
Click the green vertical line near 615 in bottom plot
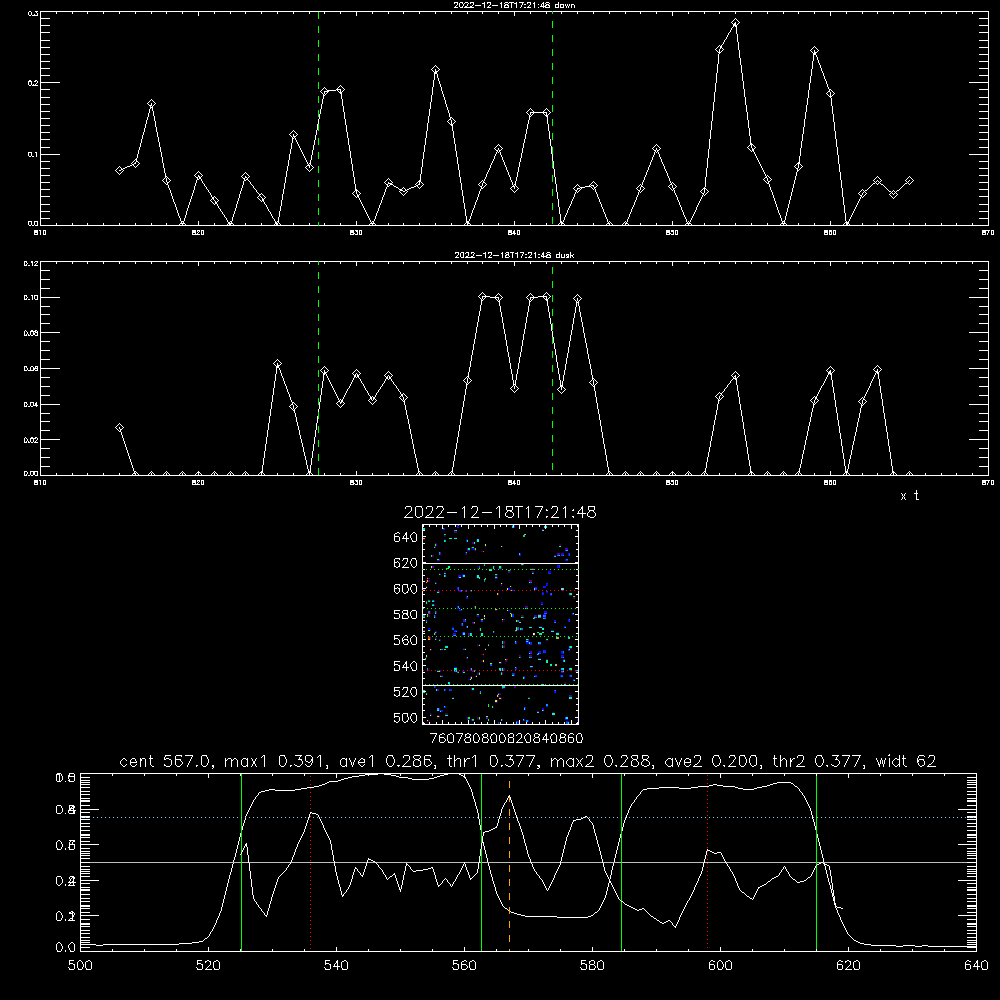[816, 861]
